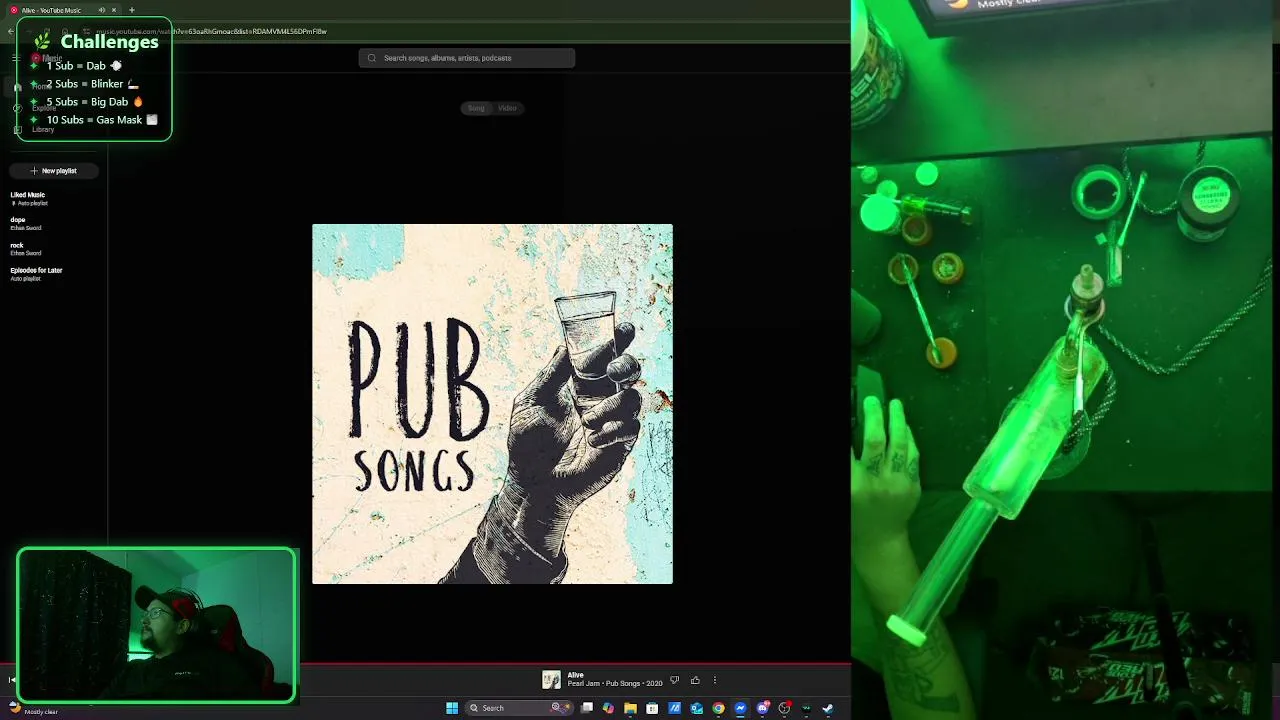Dislike the song Alive
The height and width of the screenshot is (720, 1280).
click(674, 680)
